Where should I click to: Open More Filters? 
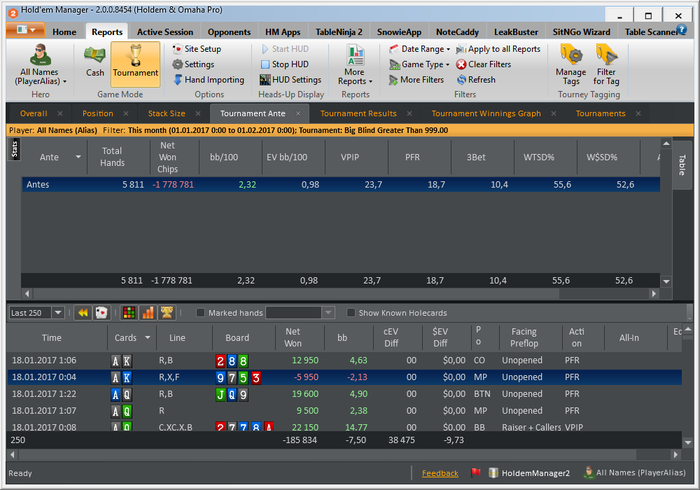[x=416, y=80]
